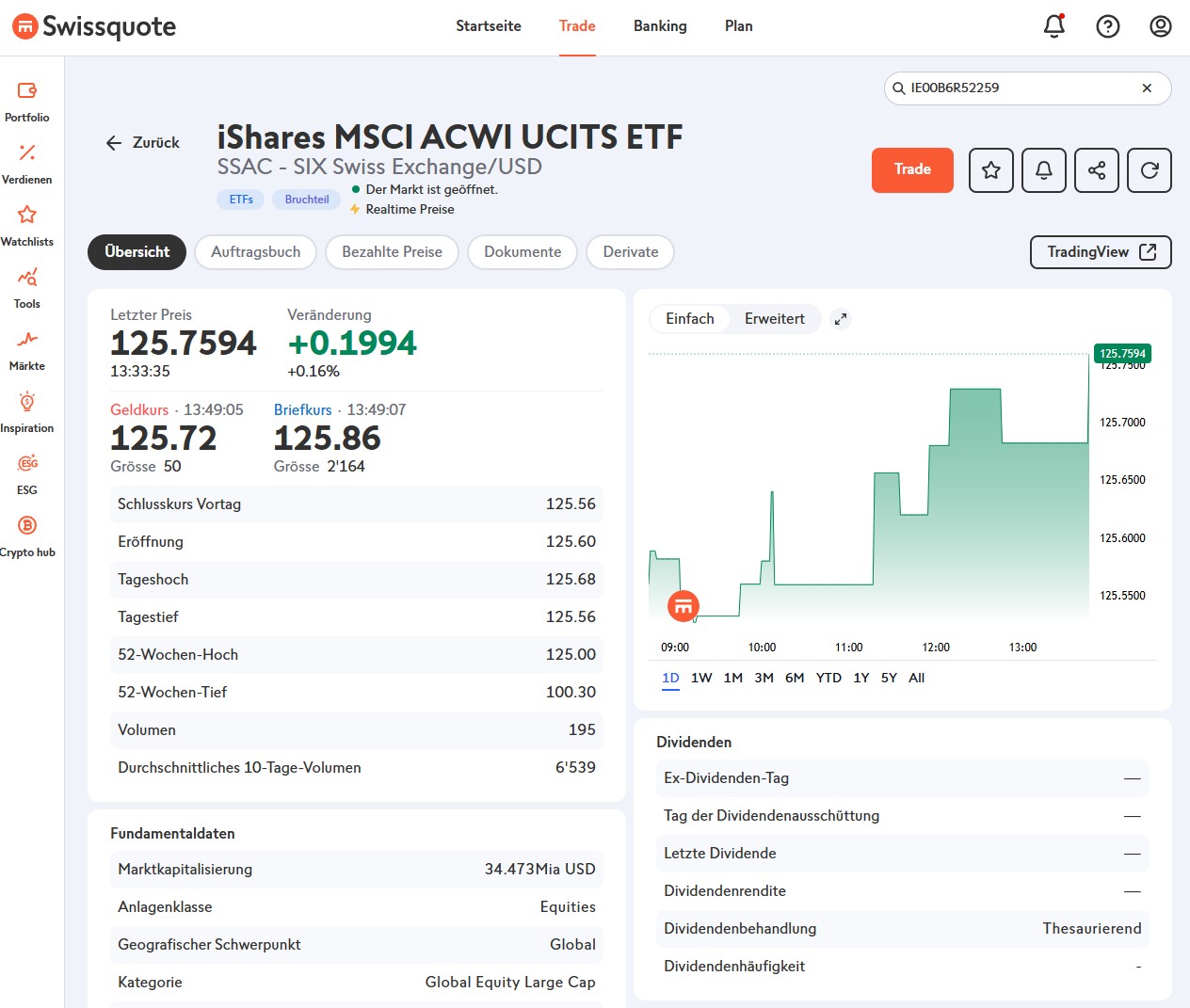Select the 5Y chart range

(x=889, y=679)
